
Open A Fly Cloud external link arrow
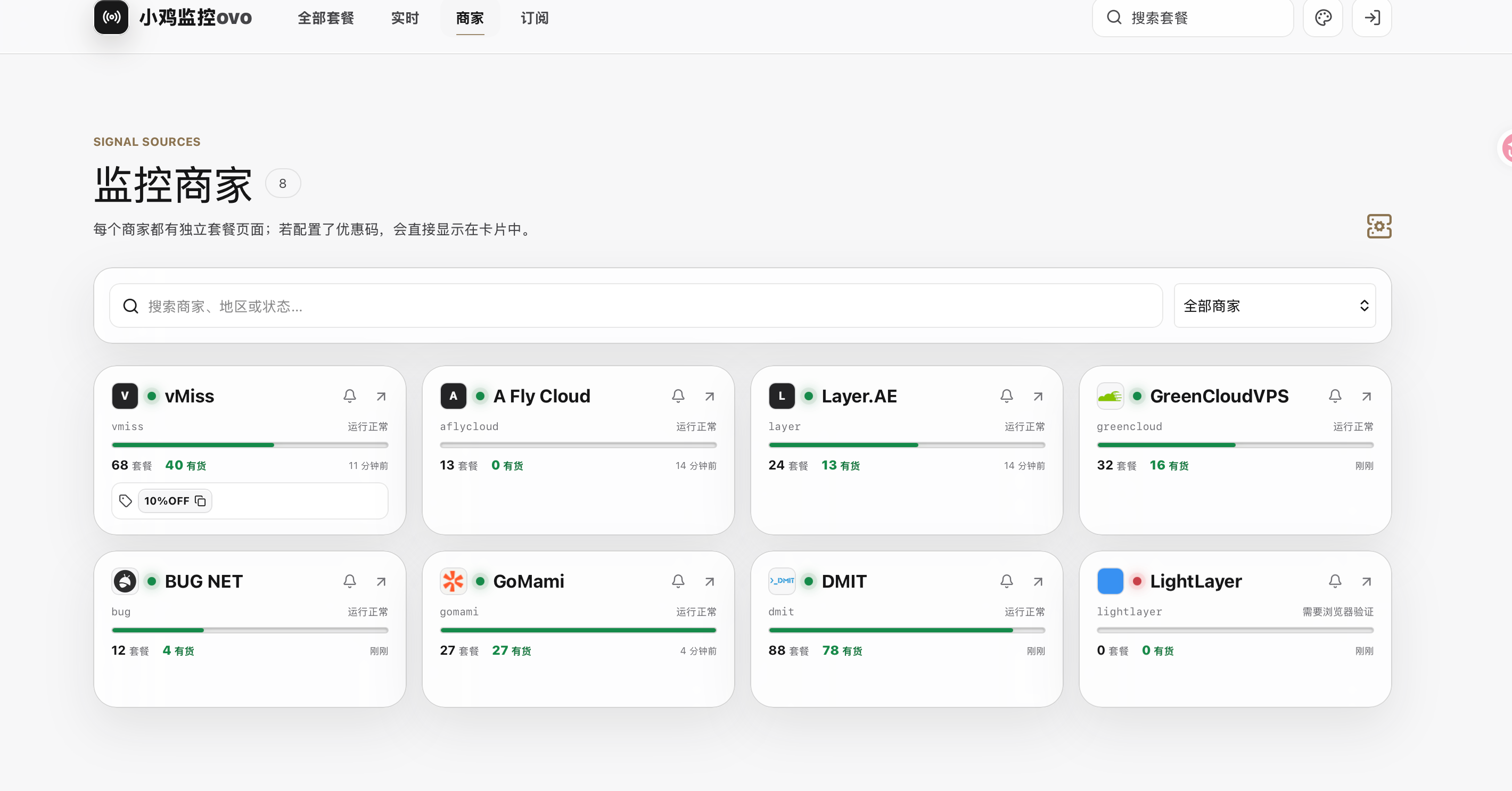[710, 396]
